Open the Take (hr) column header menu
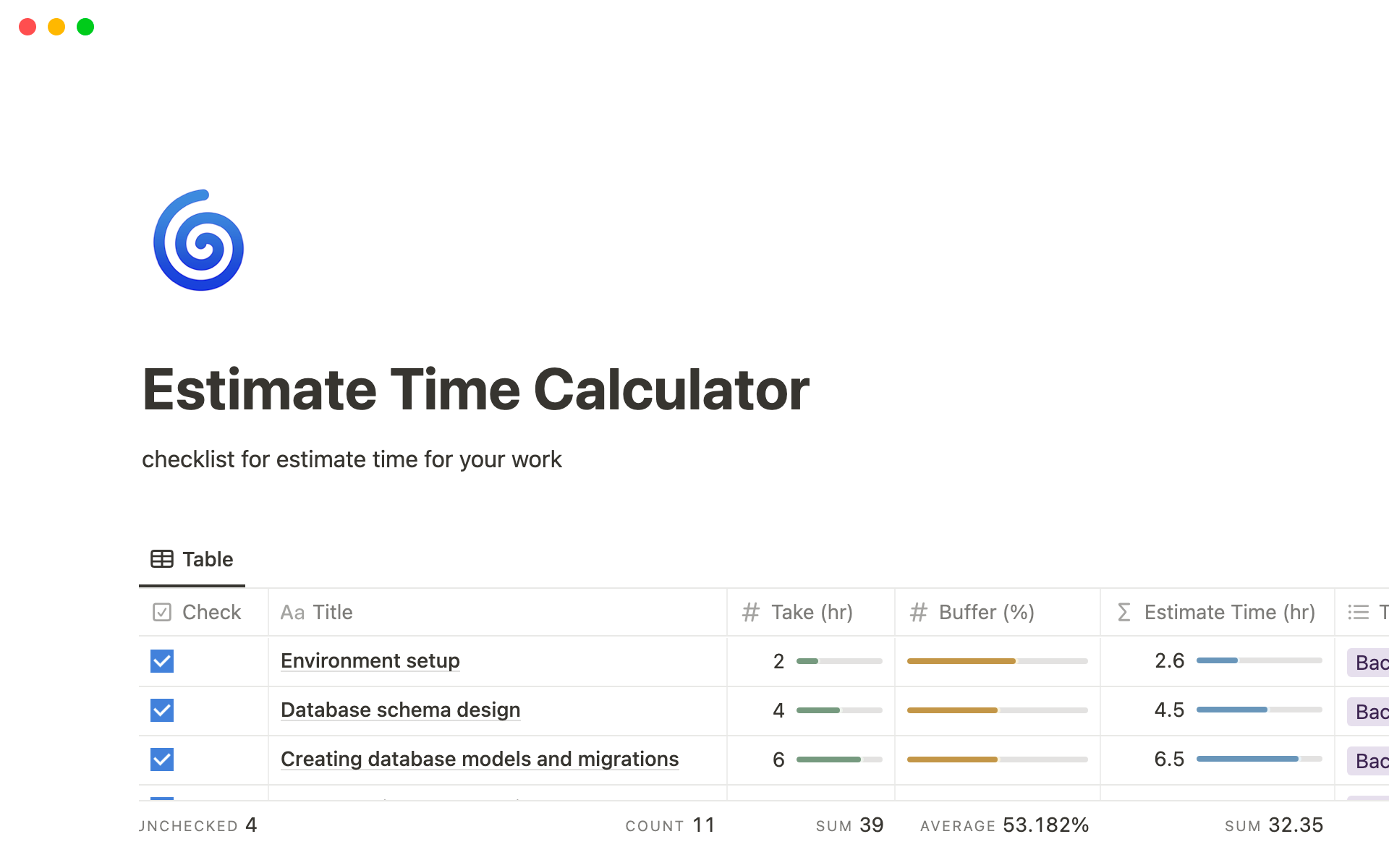 [x=812, y=612]
